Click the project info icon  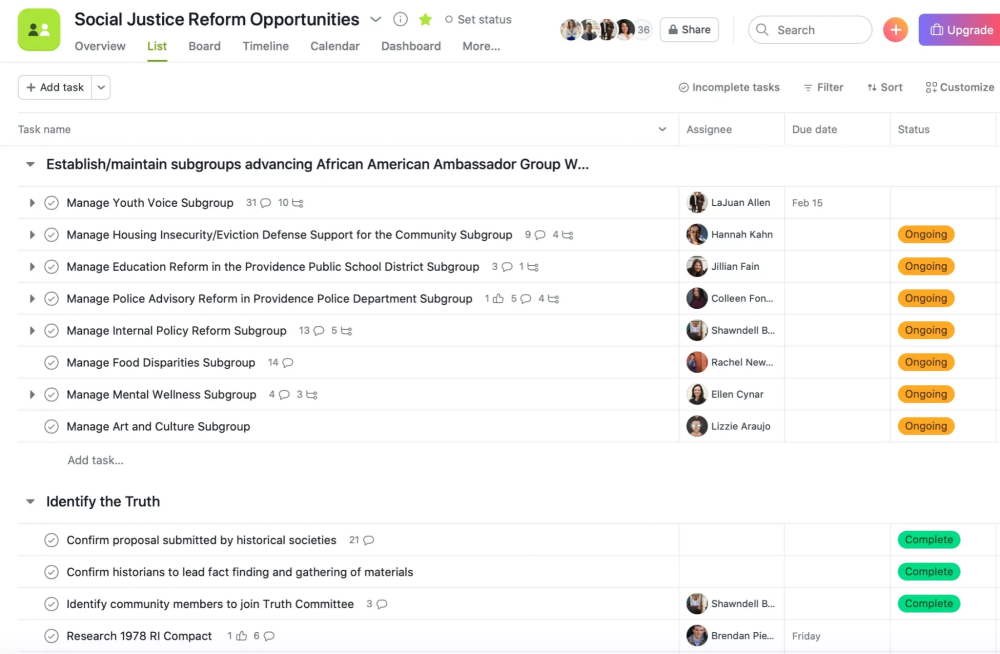tap(400, 19)
